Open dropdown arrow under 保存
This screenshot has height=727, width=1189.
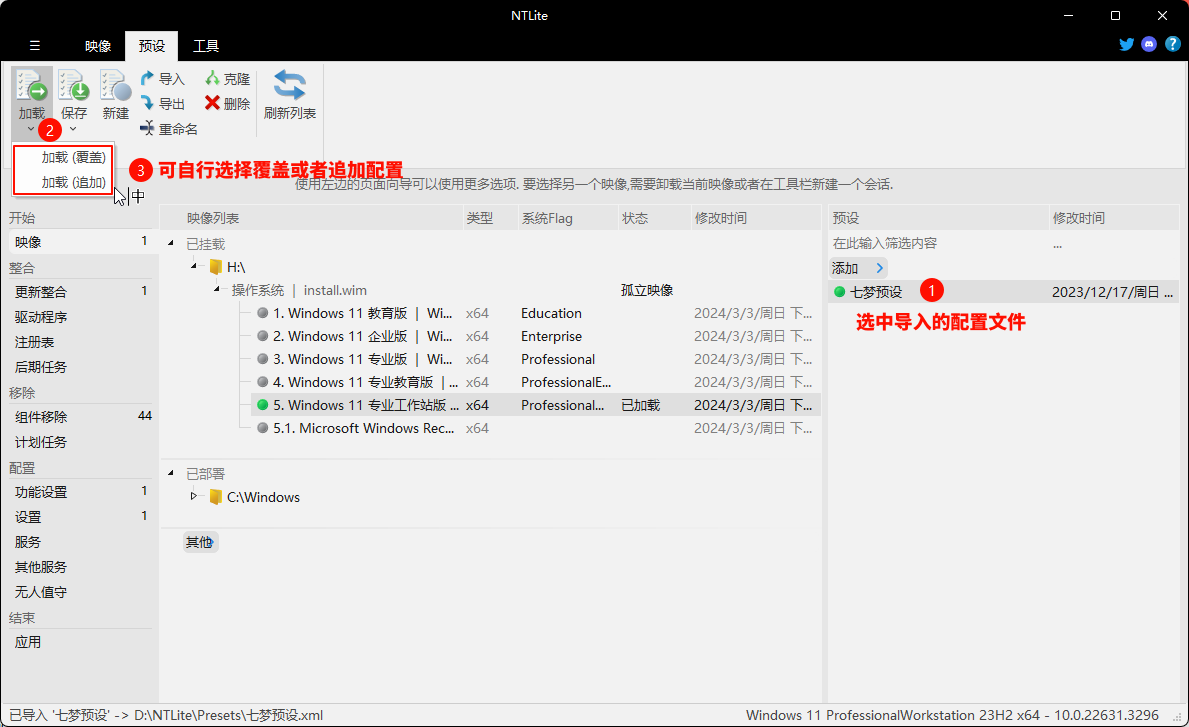(74, 129)
